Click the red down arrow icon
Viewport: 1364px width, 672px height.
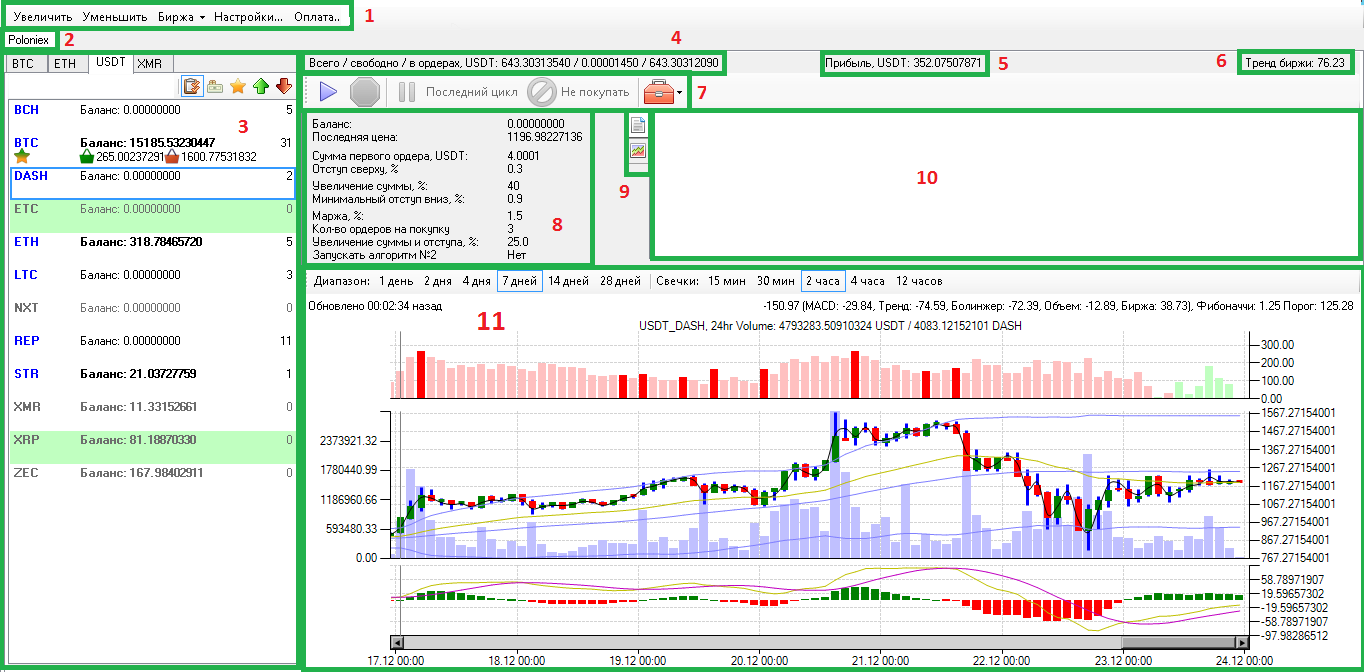284,87
